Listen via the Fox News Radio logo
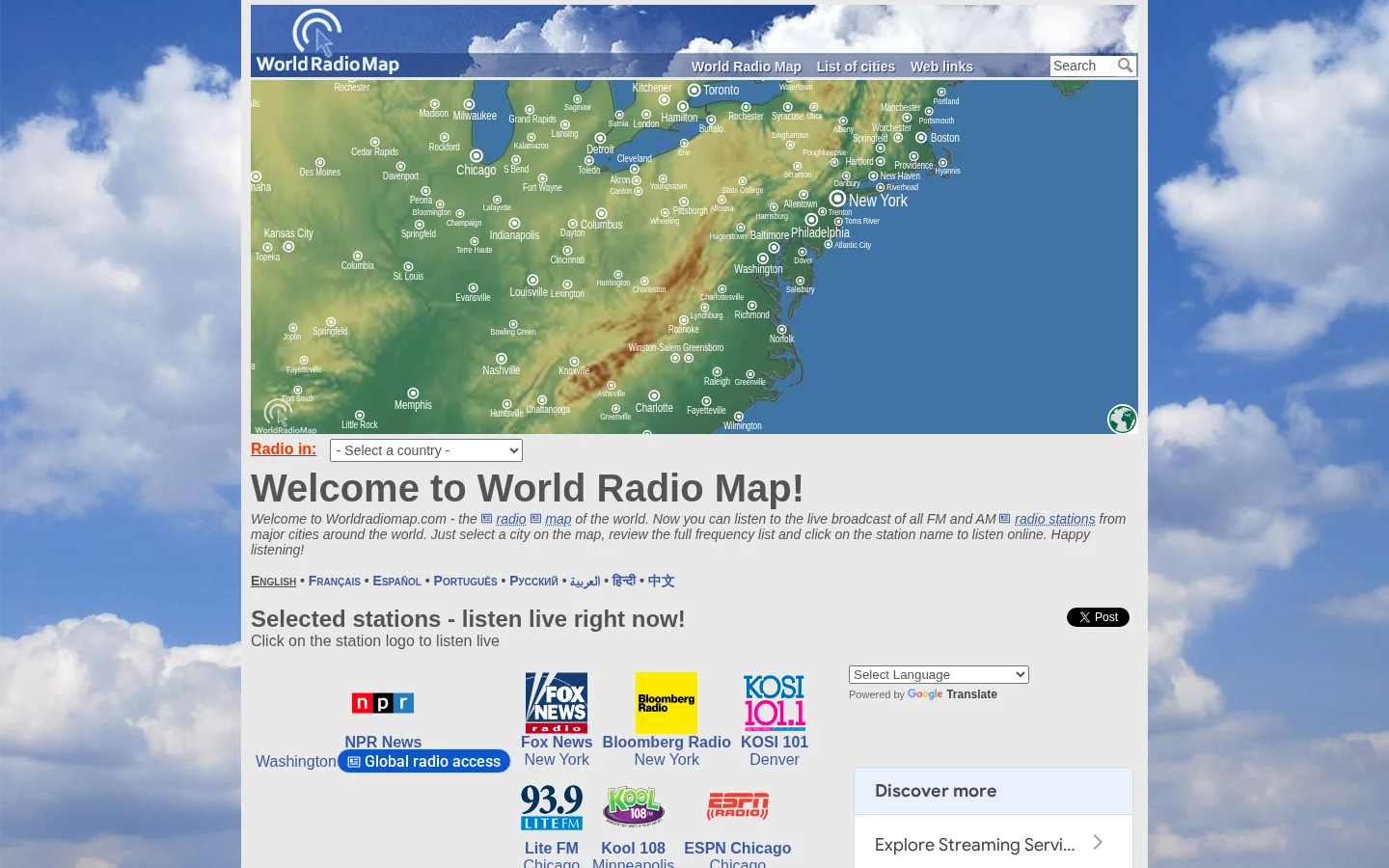The width and height of the screenshot is (1389, 868). [557, 703]
